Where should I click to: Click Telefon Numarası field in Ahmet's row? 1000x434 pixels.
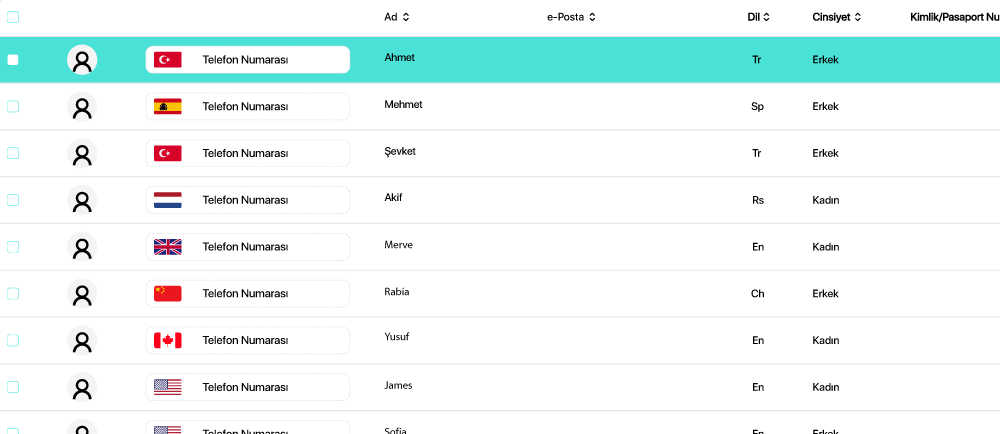click(245, 60)
